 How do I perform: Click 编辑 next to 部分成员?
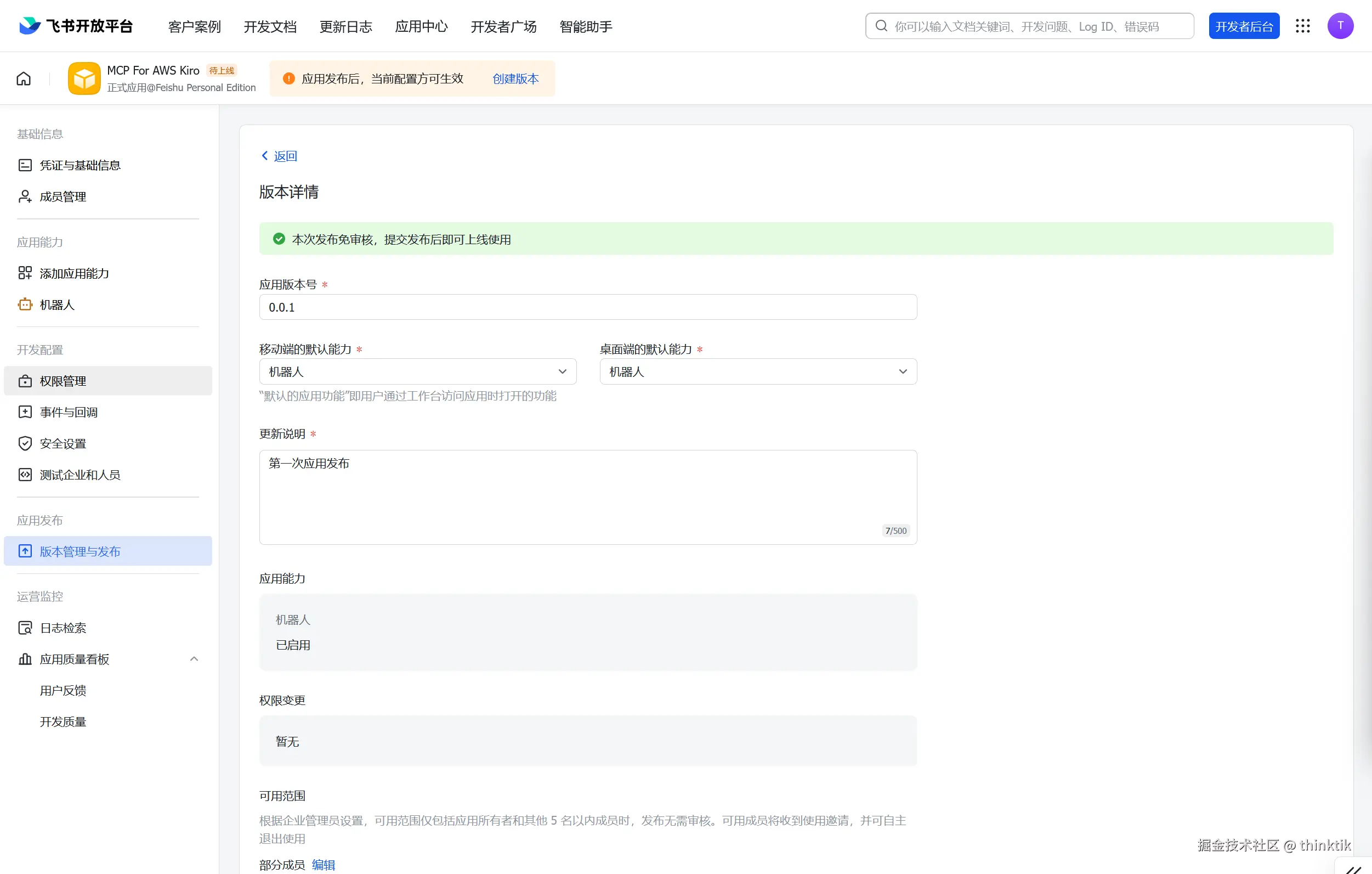pos(323,865)
